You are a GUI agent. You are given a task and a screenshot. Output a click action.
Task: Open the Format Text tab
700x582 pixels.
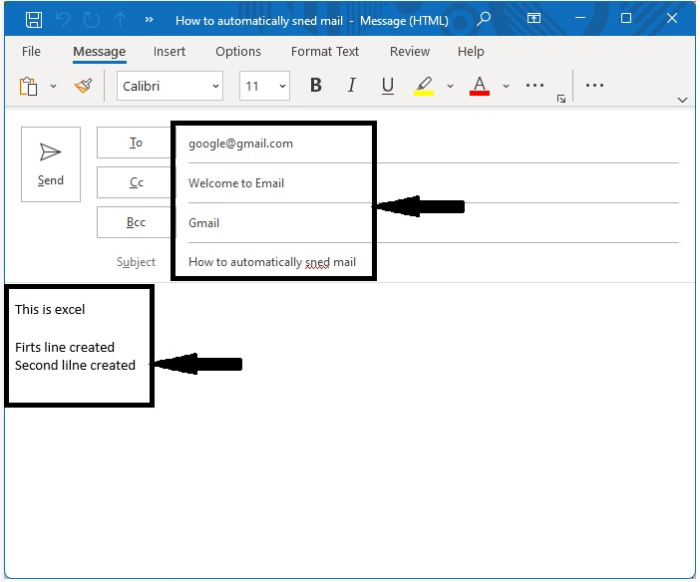coord(325,51)
